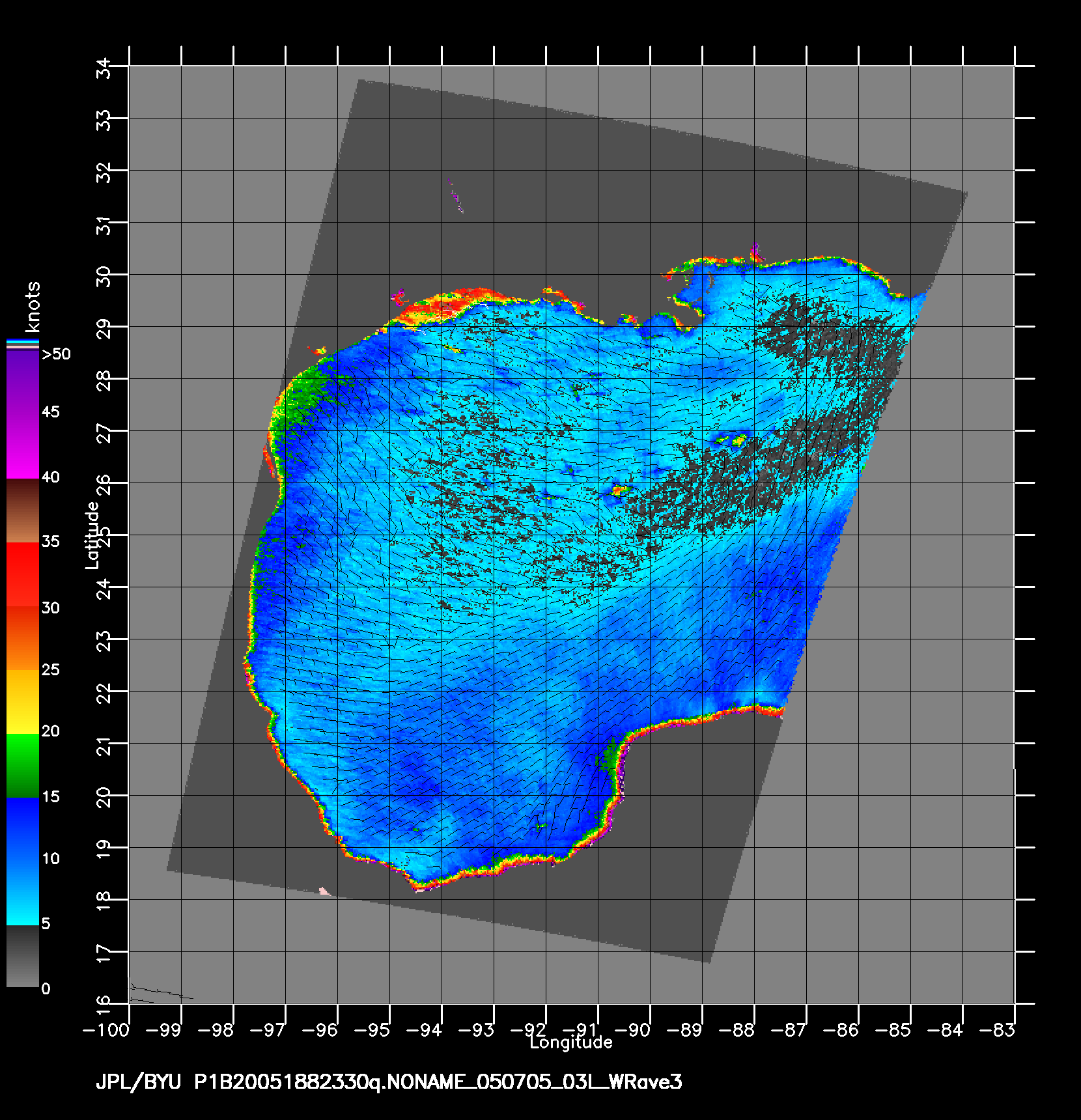This screenshot has height=1120, width=1081.
Task: Click the 'JPL/BYU' caption text
Action: pyautogui.click(x=138, y=1082)
